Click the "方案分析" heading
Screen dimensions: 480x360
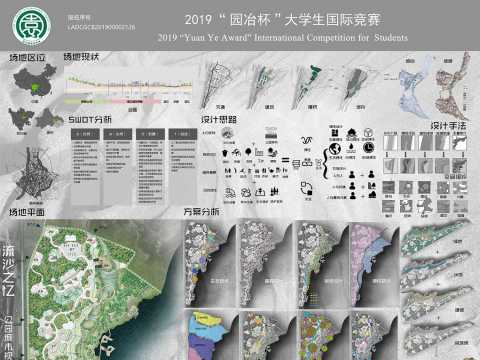201,211
